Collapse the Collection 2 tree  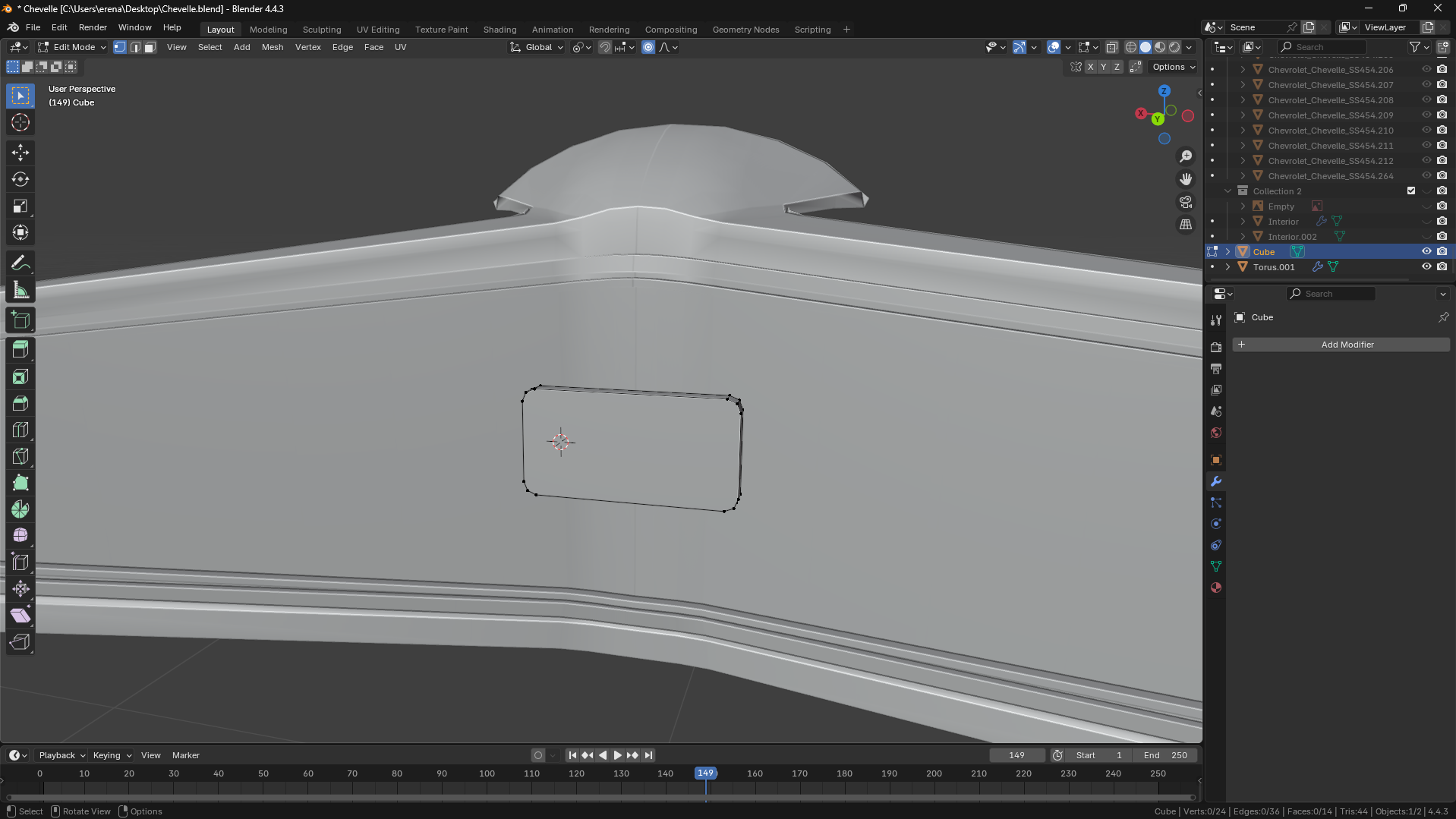point(1228,191)
